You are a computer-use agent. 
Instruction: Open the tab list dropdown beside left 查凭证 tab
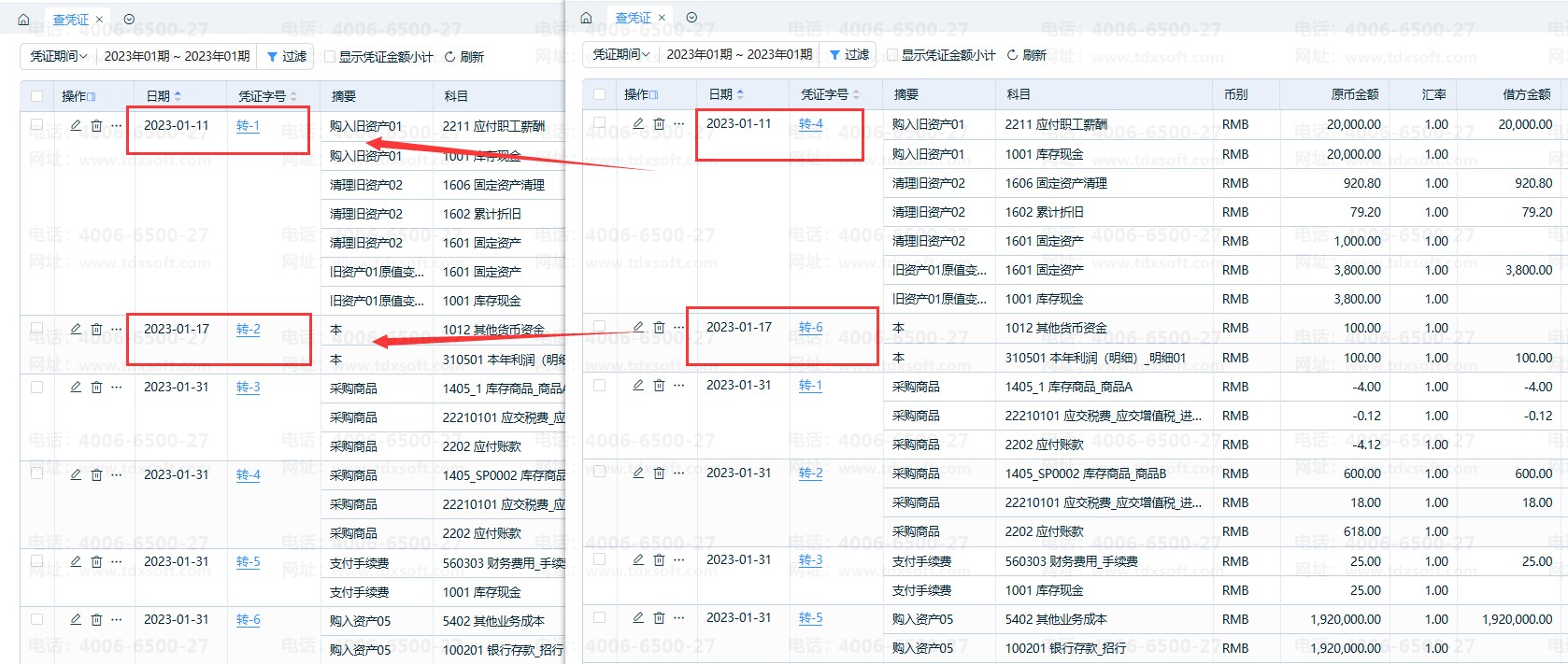[x=129, y=20]
